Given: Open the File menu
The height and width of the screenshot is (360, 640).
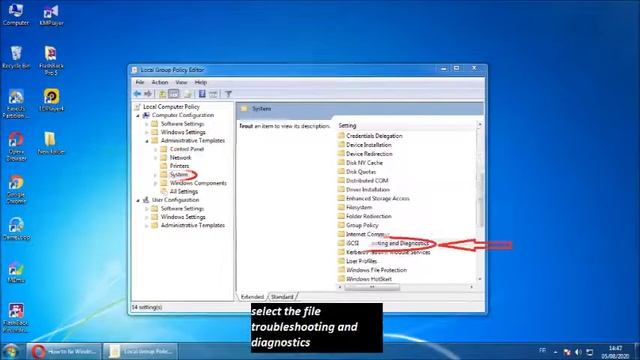Looking at the screenshot, I should tap(140, 82).
